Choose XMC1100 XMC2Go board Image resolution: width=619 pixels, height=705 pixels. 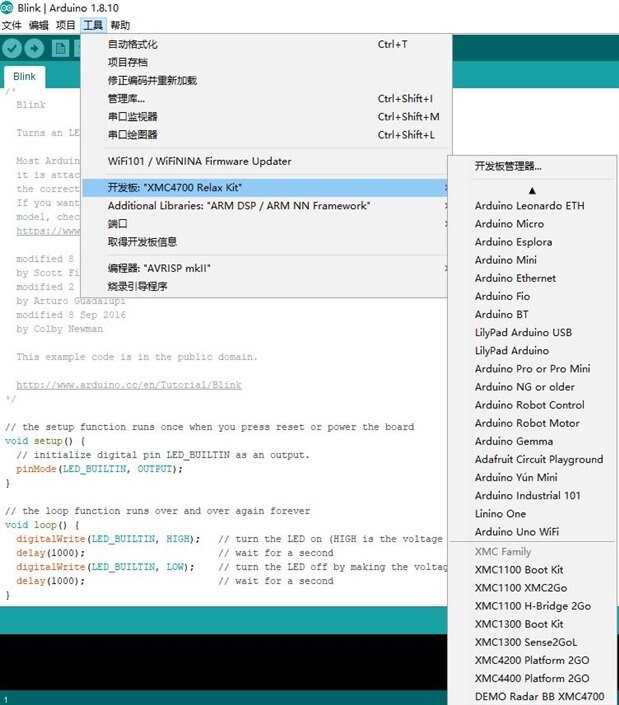[x=533, y=588]
